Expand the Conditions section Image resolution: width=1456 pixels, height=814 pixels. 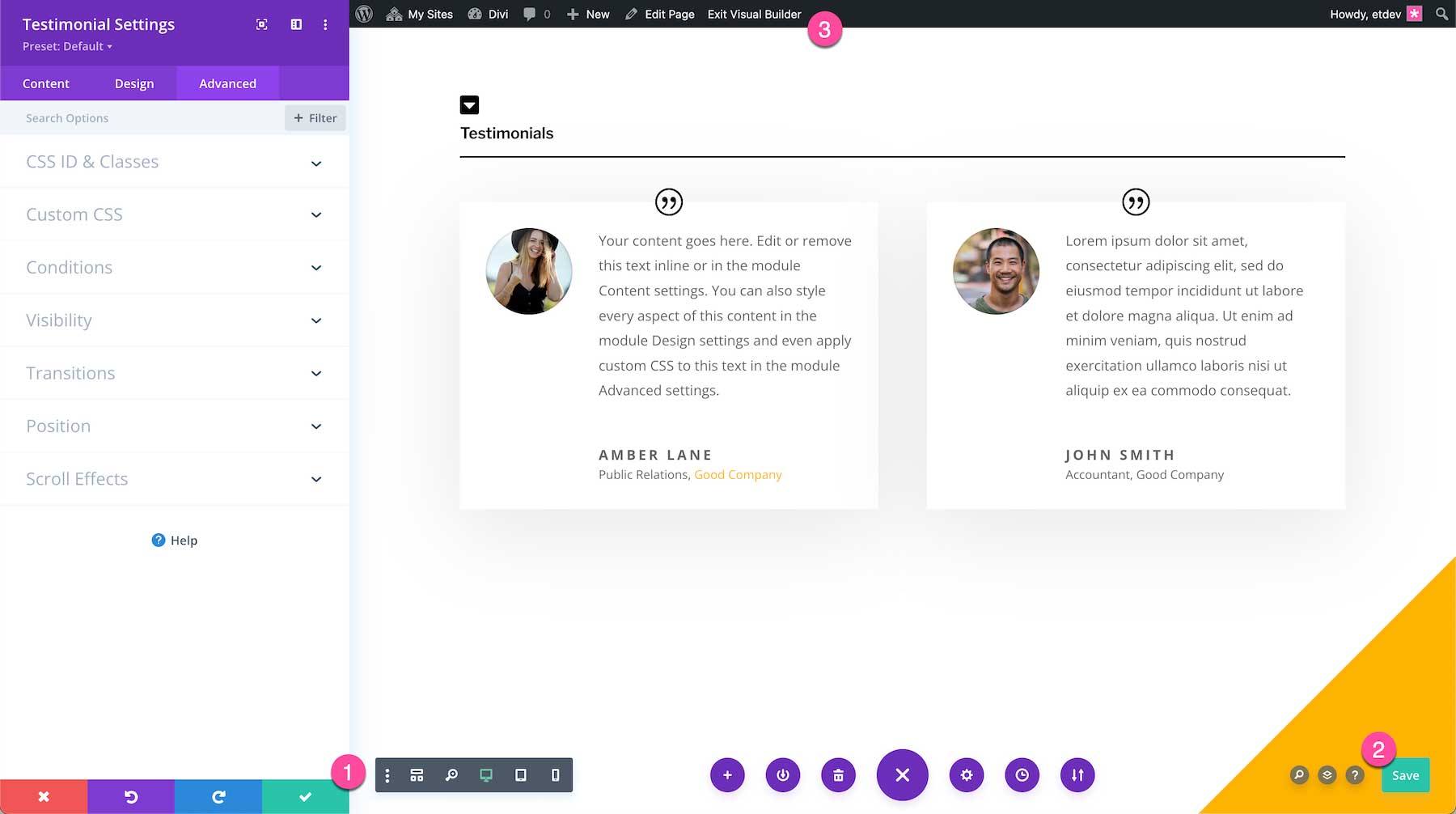pos(175,267)
